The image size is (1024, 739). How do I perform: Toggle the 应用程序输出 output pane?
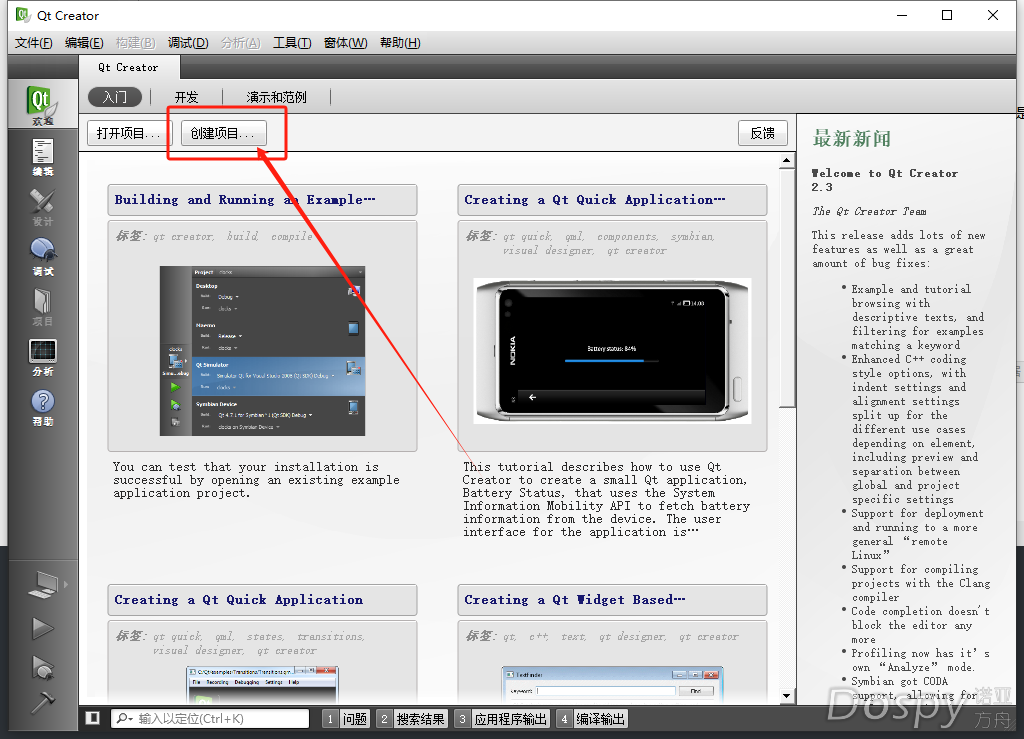coord(502,719)
